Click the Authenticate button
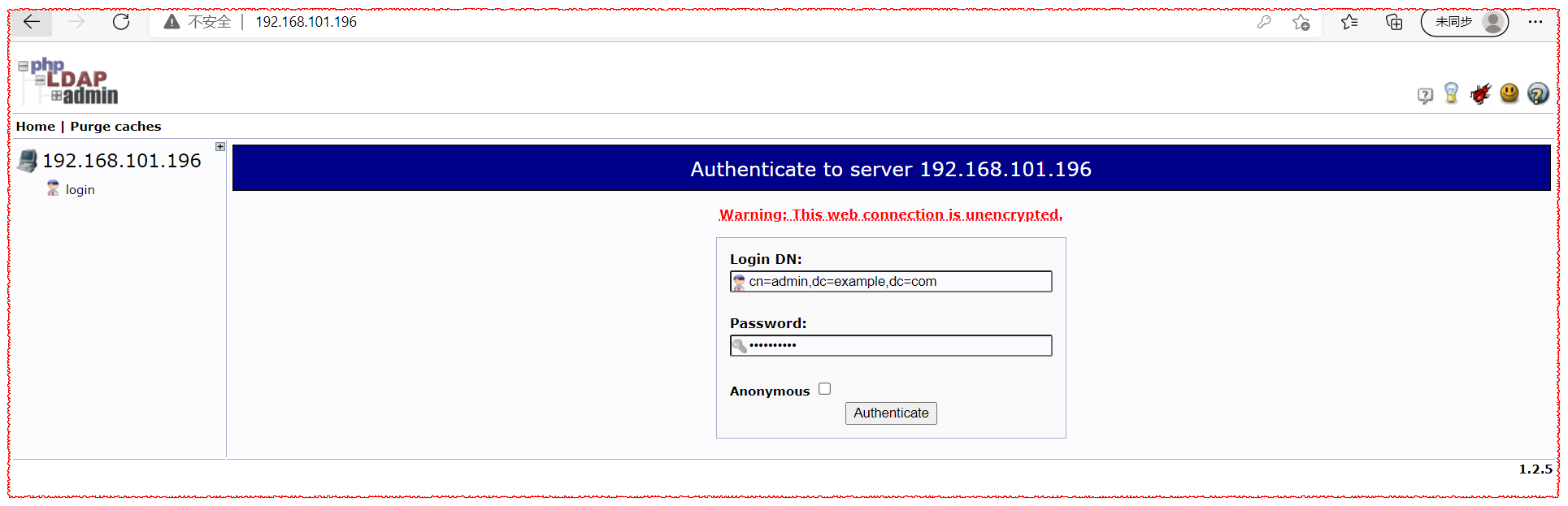The image size is (1568, 506). point(891,413)
